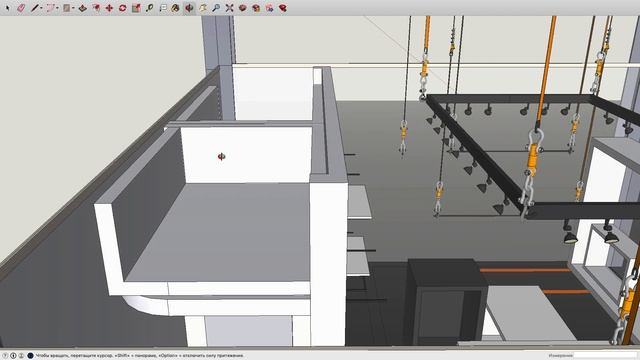The image size is (640, 360).
Task: Pick the Text label tool
Action: click(x=163, y=8)
